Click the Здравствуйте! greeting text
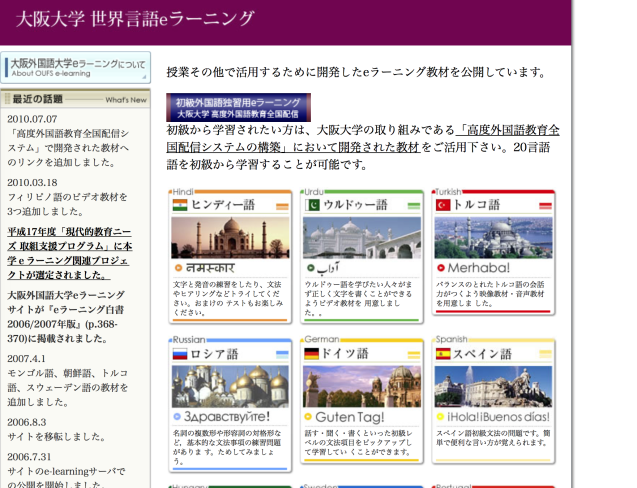Viewport: 637px width, 488px height. coord(227,416)
